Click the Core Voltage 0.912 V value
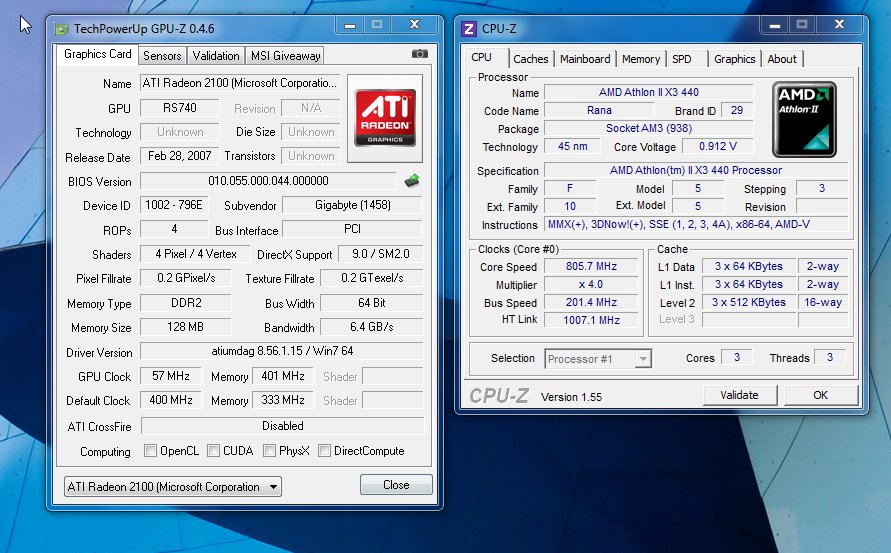Screen dimensions: 891x553 click(718, 146)
